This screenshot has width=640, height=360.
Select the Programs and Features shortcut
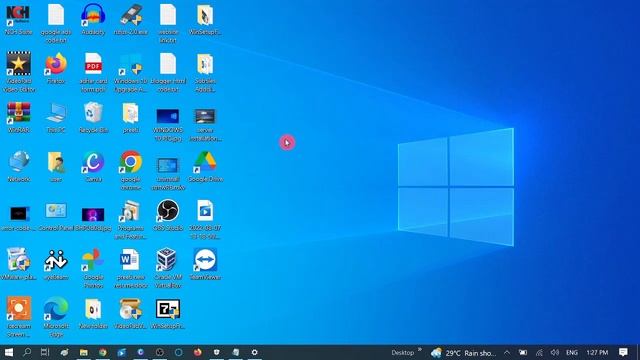click(131, 220)
